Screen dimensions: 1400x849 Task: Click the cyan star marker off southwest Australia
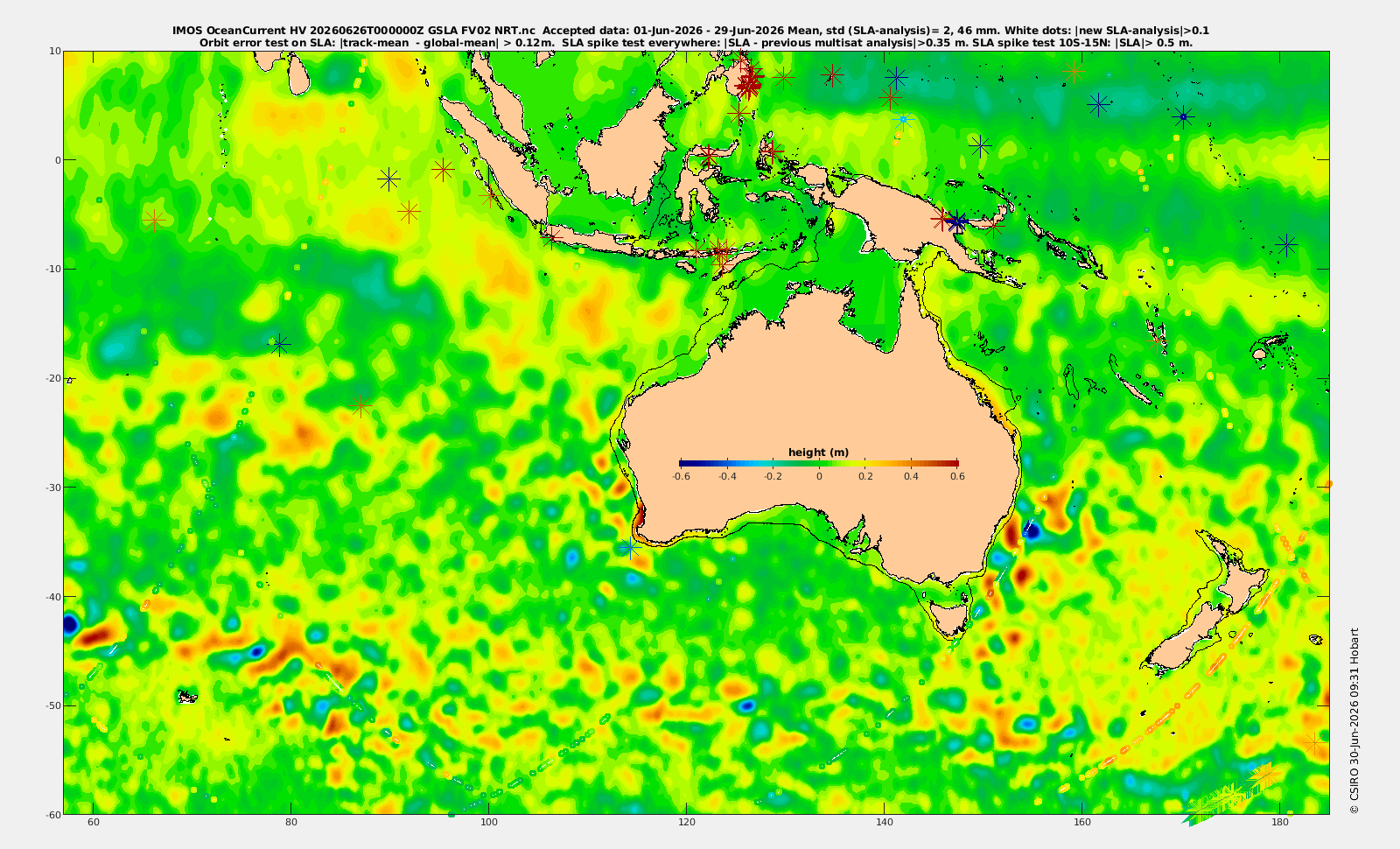pos(629,548)
